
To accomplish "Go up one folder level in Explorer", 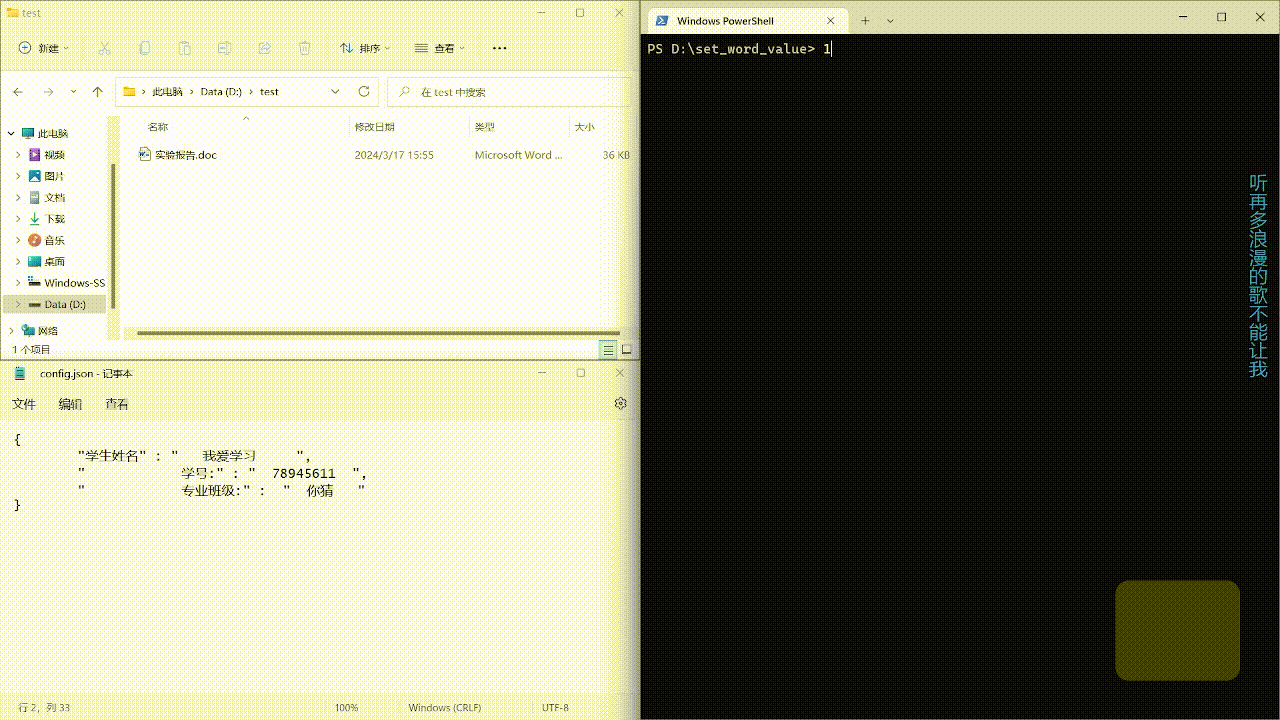I will (x=97, y=91).
